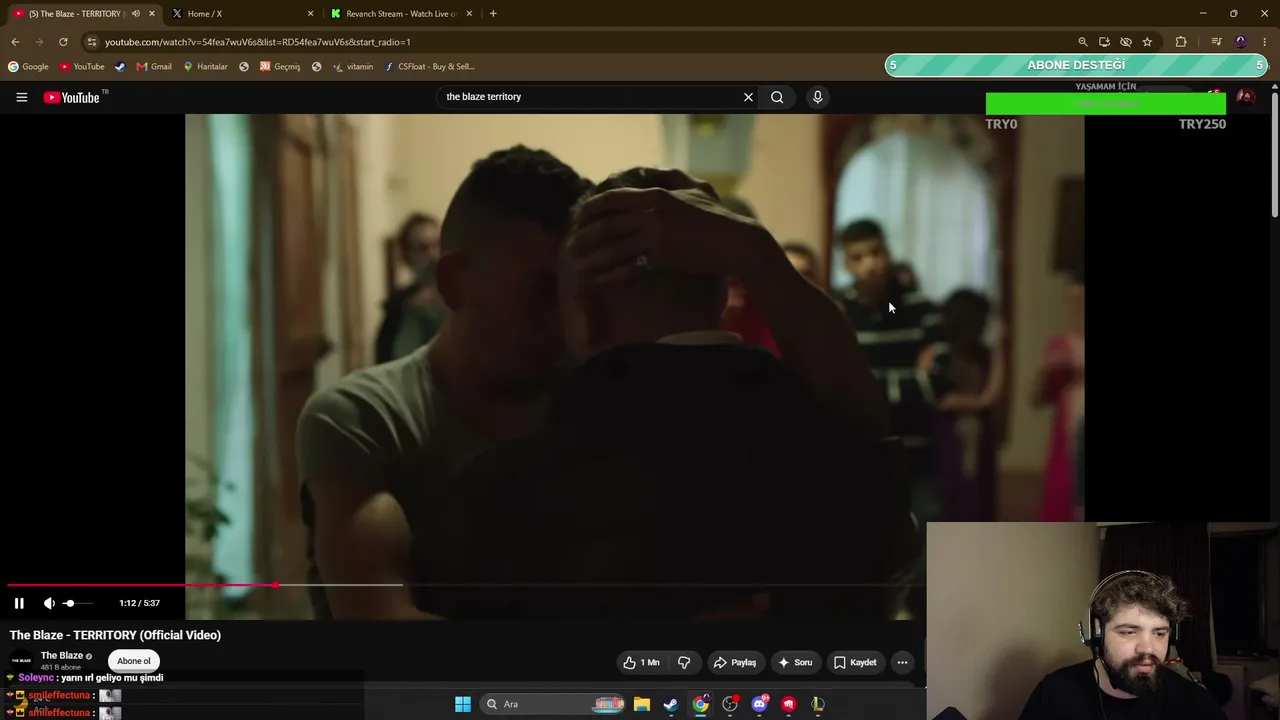Open the YouTube bookmark
Screen dimensions: 1280x720
(82, 67)
